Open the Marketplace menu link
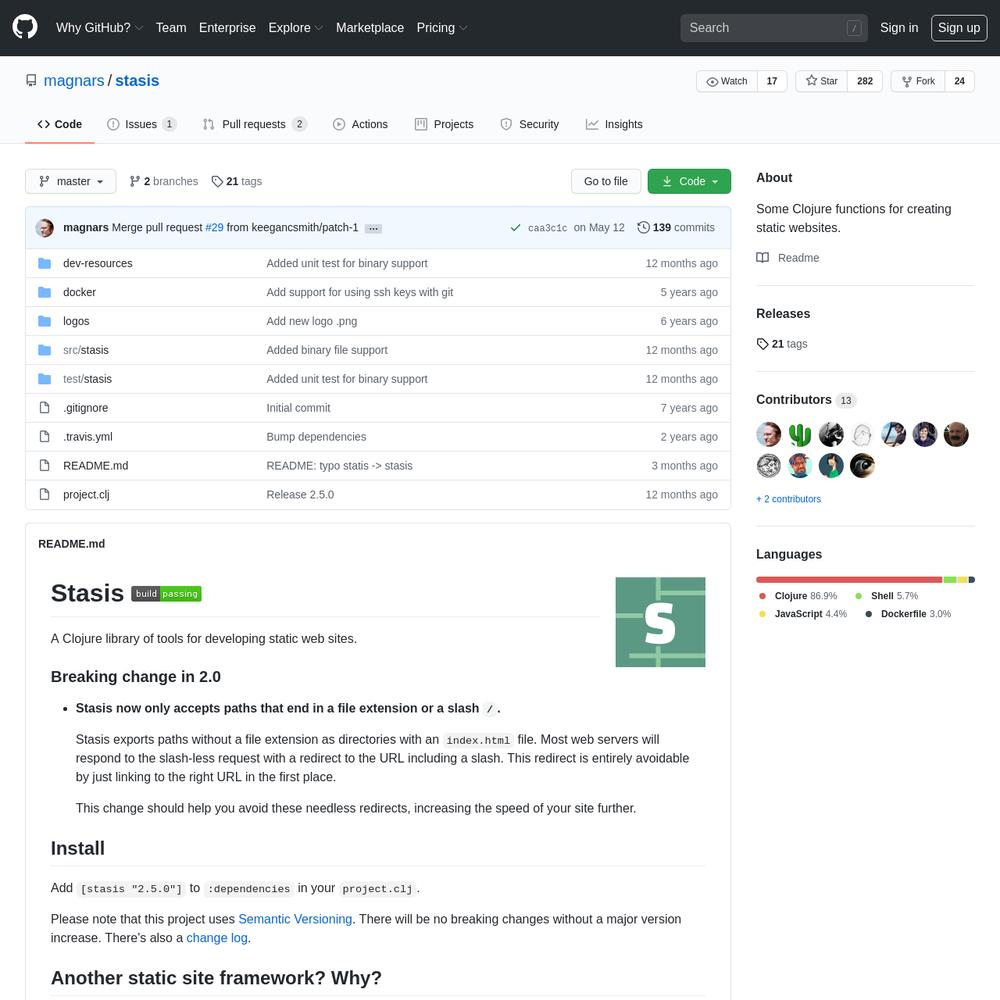 pos(370,27)
